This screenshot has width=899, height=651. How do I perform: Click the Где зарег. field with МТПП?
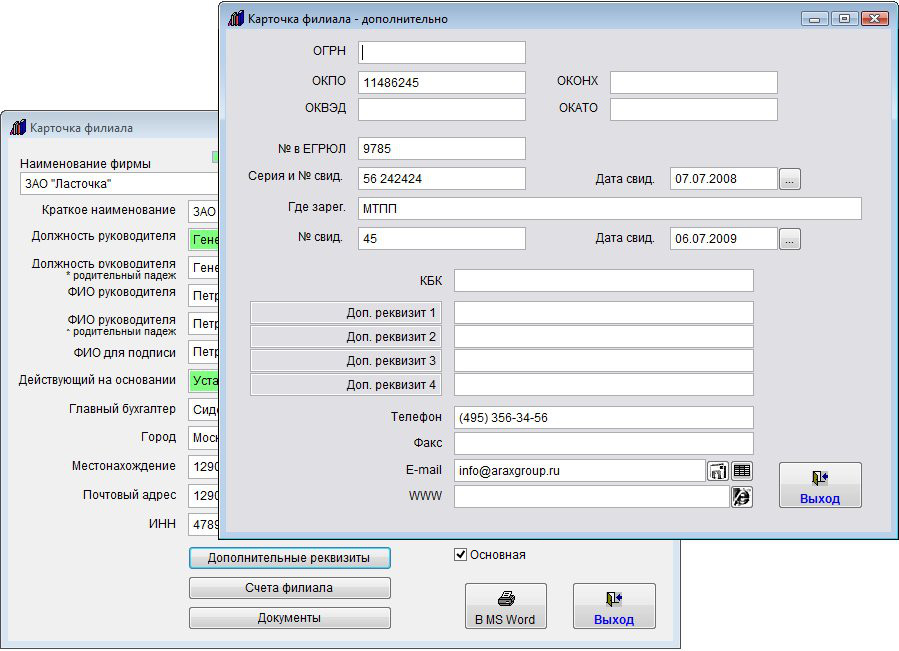[609, 208]
